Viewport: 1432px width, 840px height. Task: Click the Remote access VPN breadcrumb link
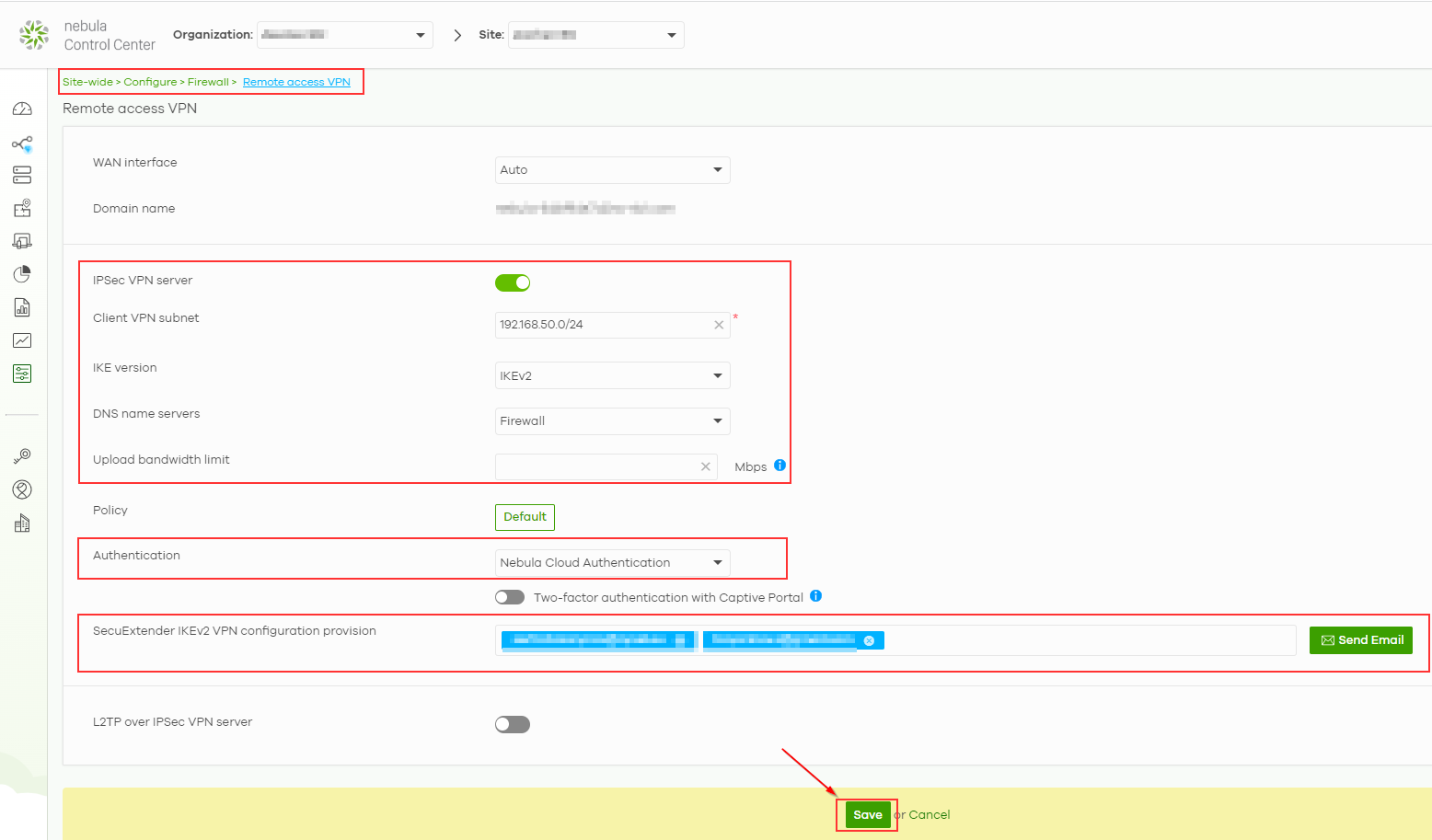pyautogui.click(x=296, y=82)
